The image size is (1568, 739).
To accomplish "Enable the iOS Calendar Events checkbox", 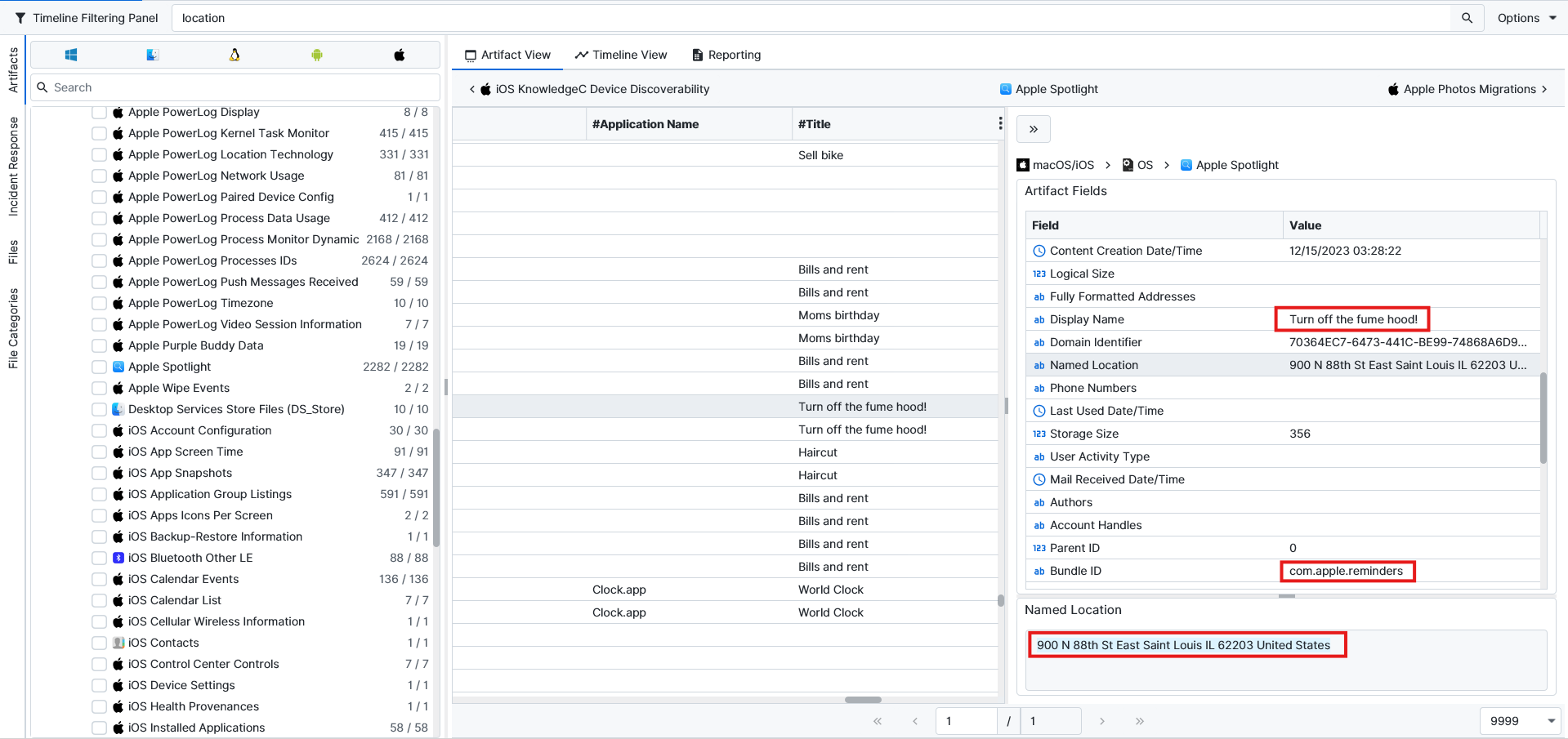I will [99, 579].
